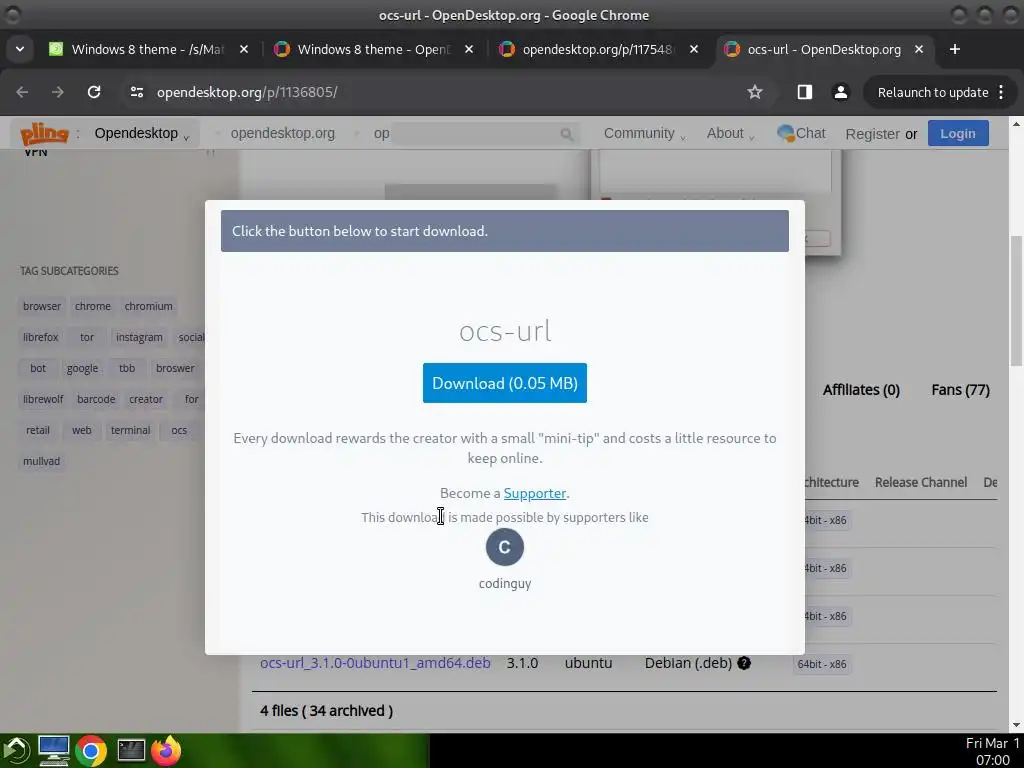Open the Supporter link
The height and width of the screenshot is (768, 1024).
tap(534, 493)
